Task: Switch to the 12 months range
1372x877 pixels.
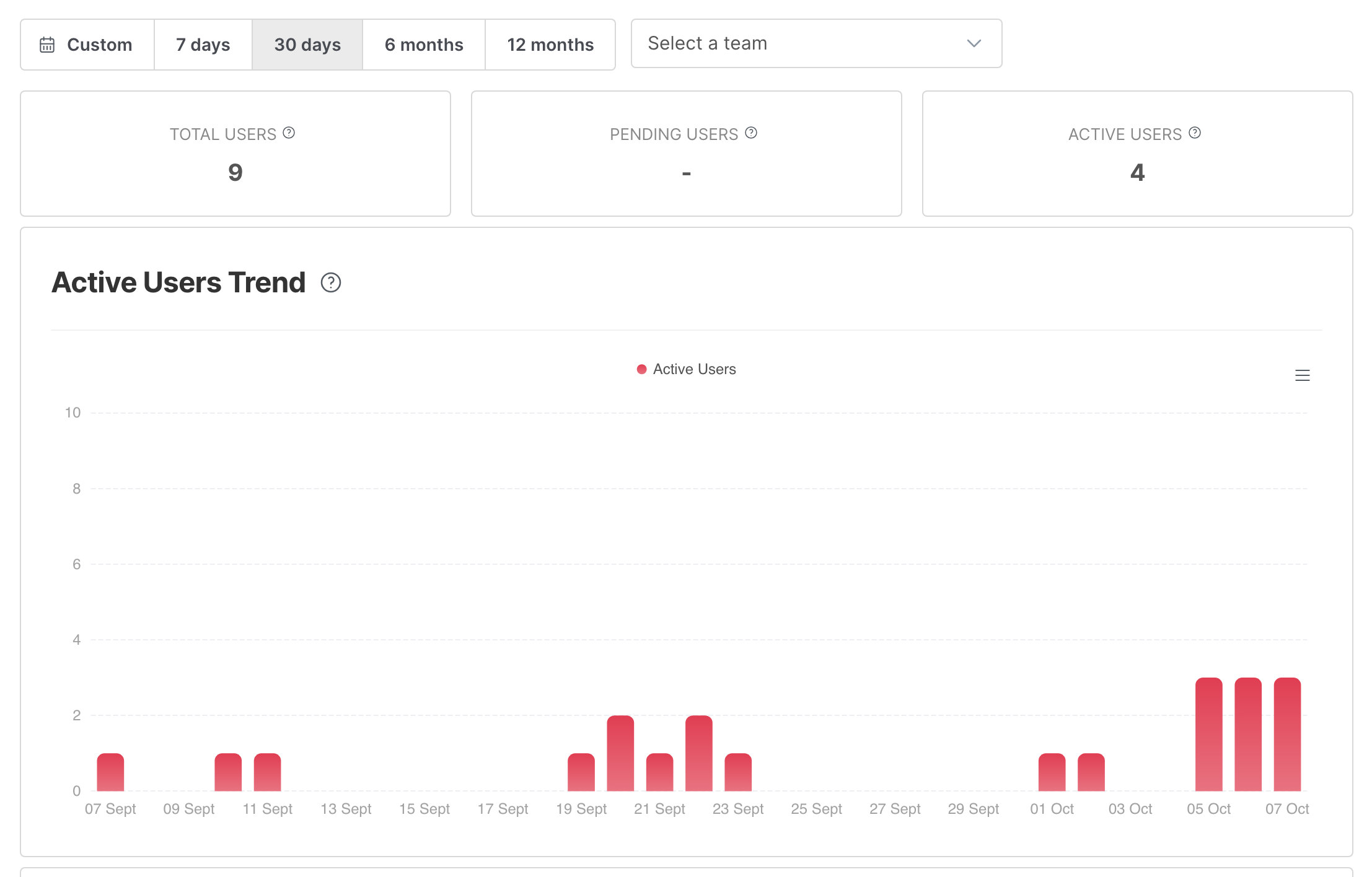Action: (x=550, y=45)
